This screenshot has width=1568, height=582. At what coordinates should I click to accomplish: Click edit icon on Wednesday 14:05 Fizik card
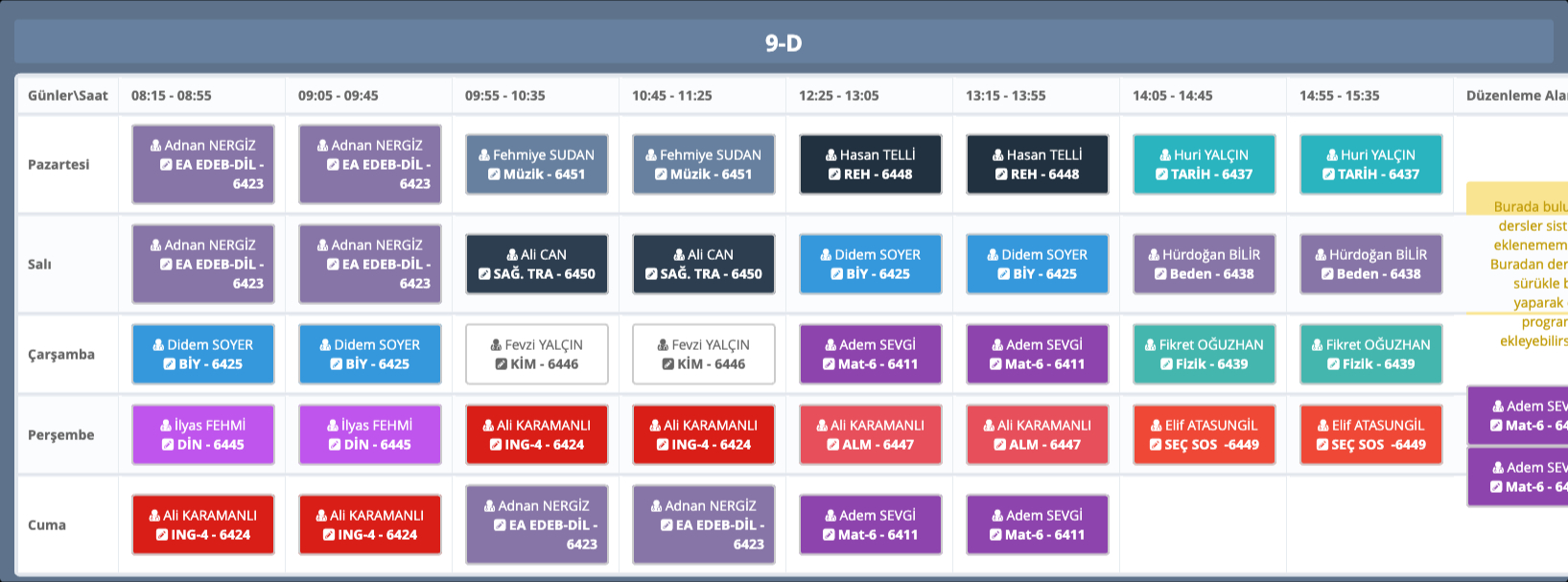click(1166, 364)
